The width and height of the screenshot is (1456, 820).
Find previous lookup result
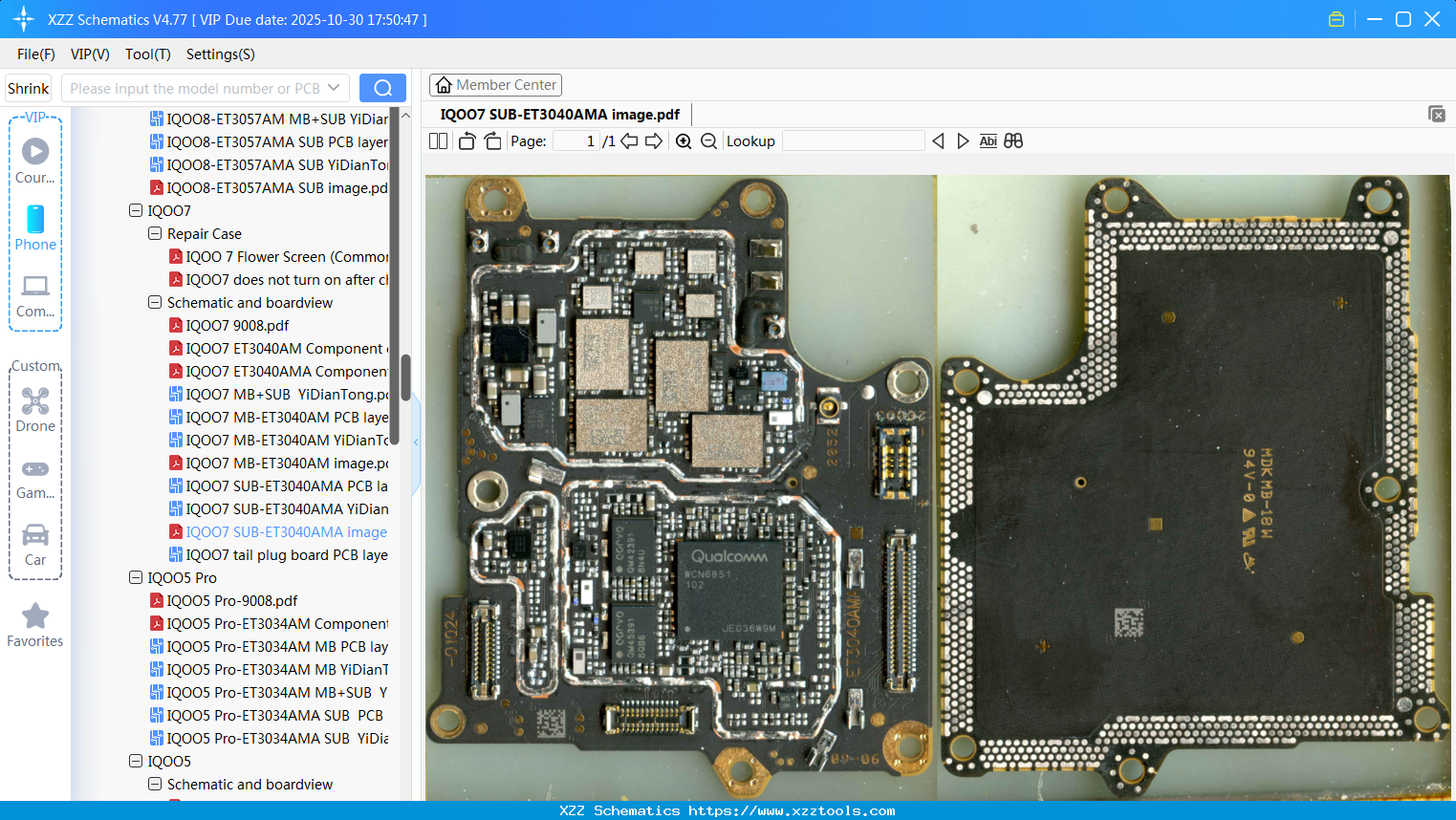(x=938, y=141)
